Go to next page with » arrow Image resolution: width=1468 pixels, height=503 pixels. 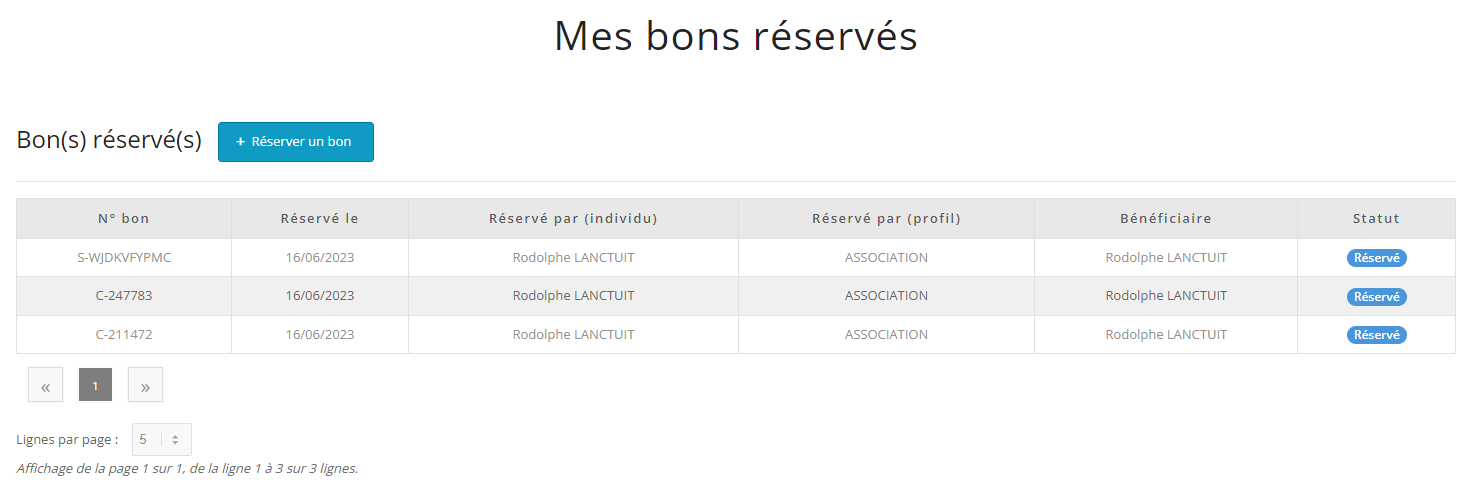tap(145, 385)
